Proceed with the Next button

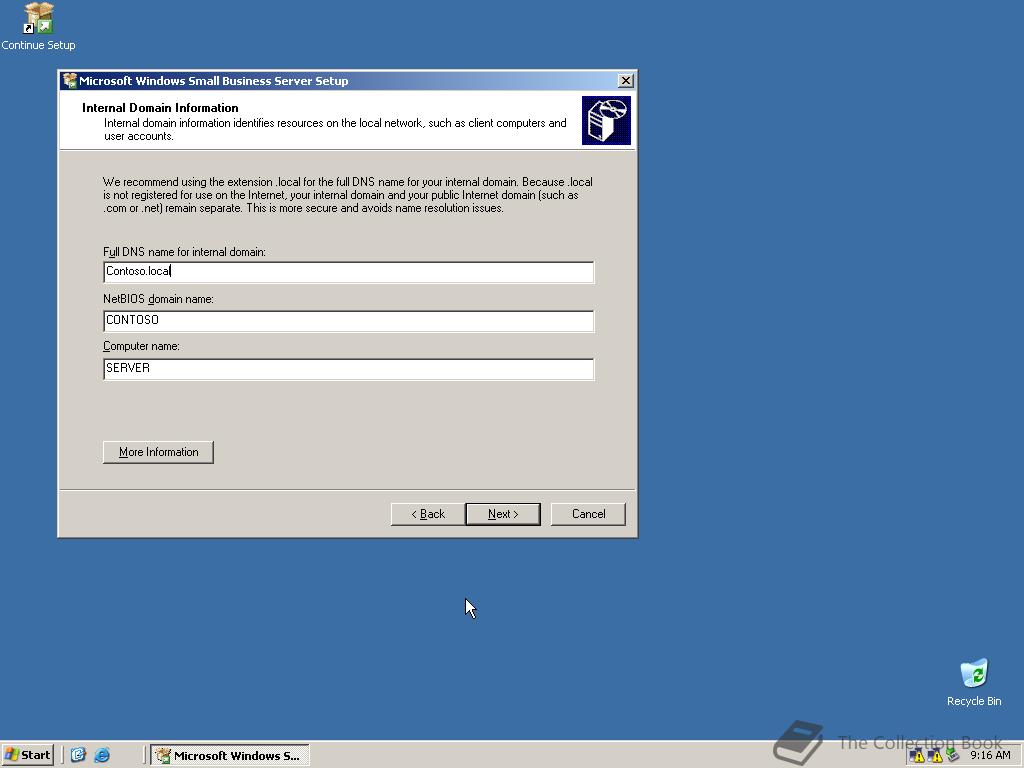point(503,514)
